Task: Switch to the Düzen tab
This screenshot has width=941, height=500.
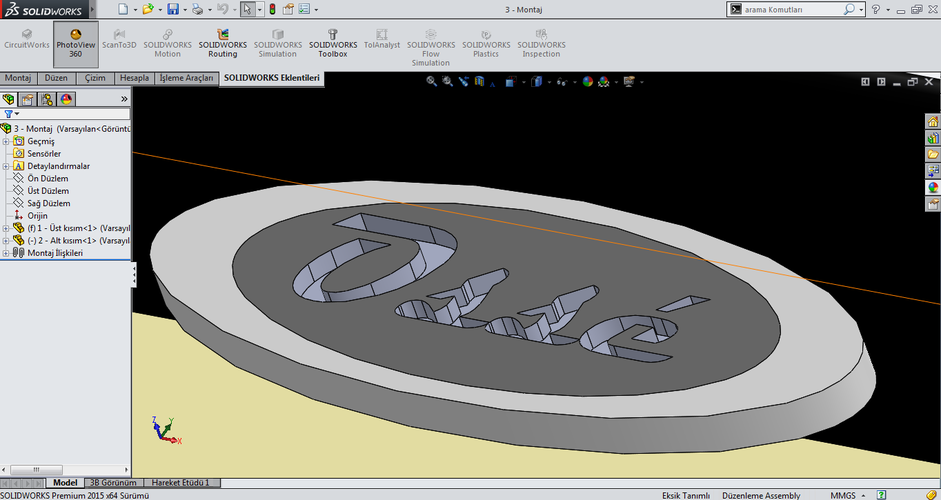Action: coord(56,78)
